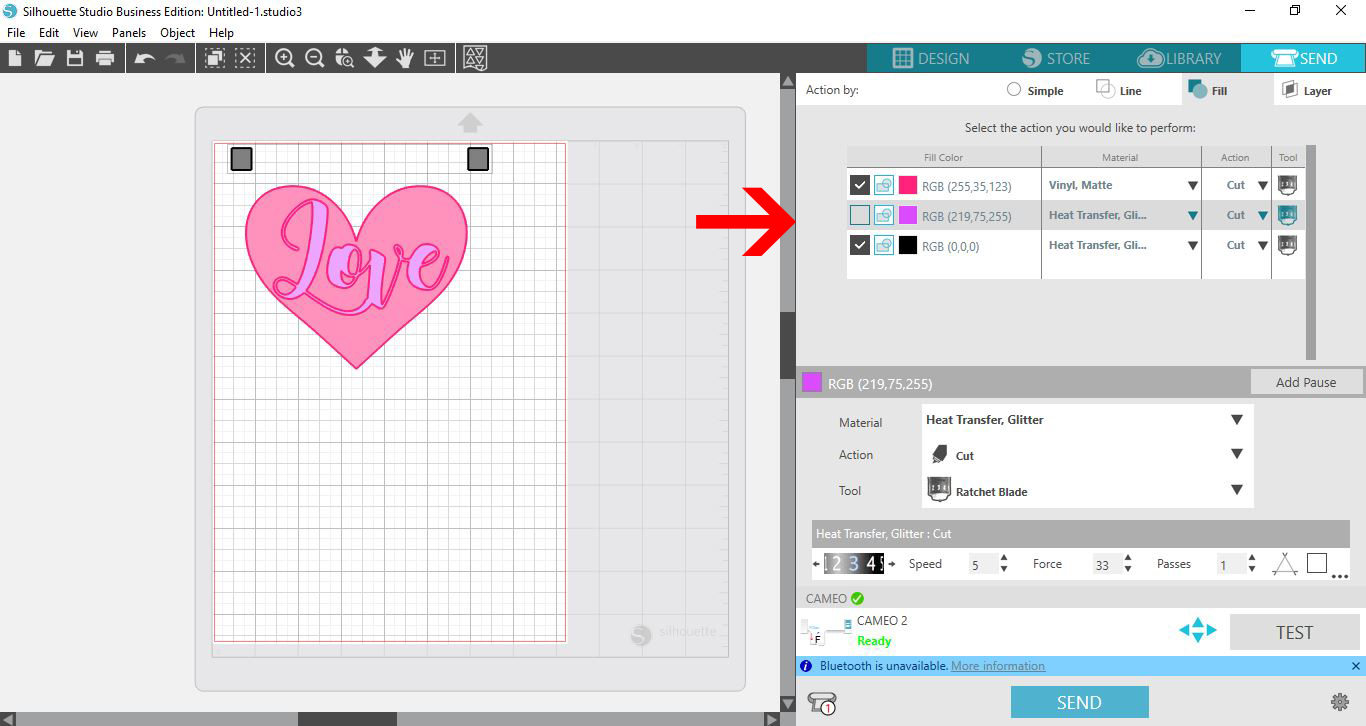Click the Force value field
Image resolution: width=1366 pixels, height=726 pixels.
coord(1105,565)
